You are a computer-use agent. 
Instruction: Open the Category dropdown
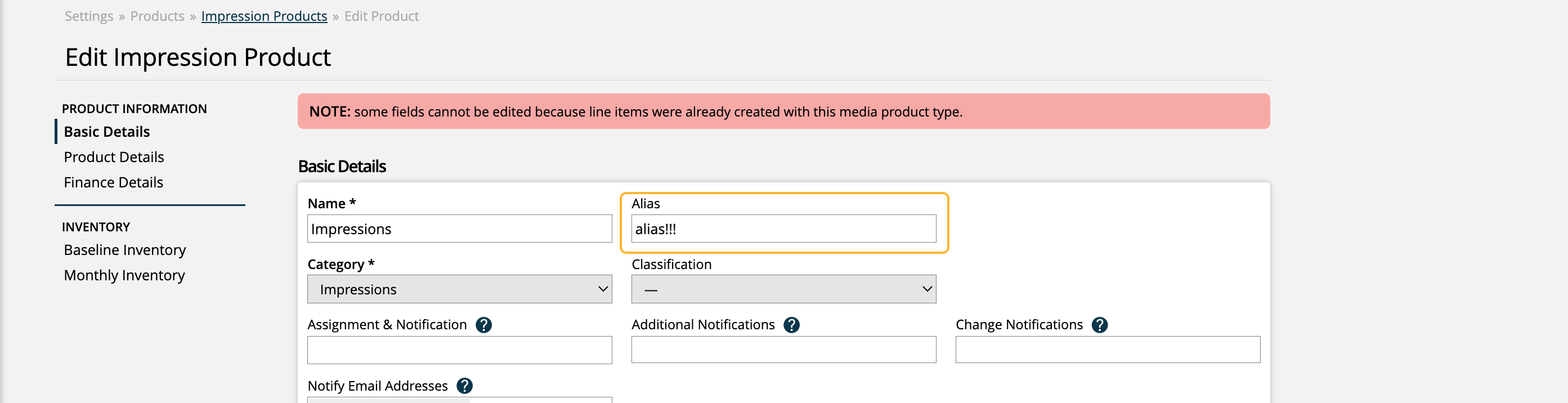click(459, 290)
